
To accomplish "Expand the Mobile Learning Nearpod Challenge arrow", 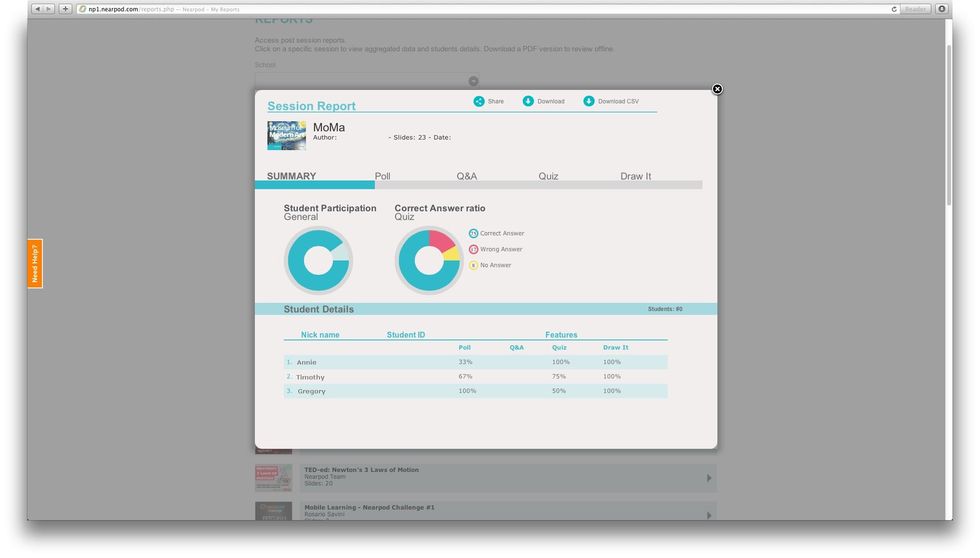I will pyautogui.click(x=709, y=516).
